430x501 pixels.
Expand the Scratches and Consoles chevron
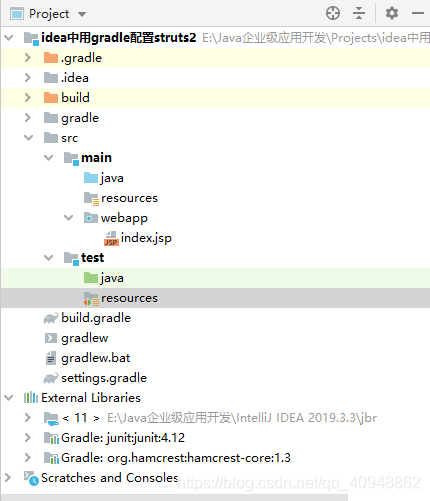tap(8, 478)
